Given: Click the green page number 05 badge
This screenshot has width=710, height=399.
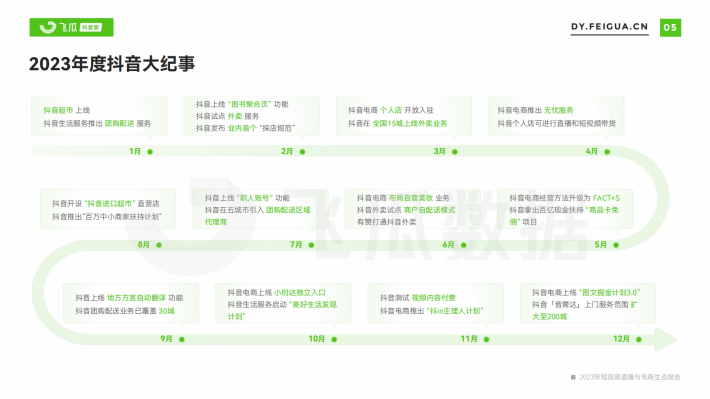Looking at the screenshot, I should 670,28.
